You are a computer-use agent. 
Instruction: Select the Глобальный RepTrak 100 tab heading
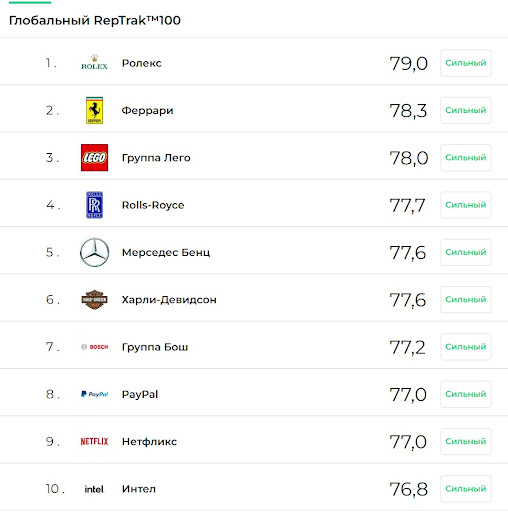(95, 20)
